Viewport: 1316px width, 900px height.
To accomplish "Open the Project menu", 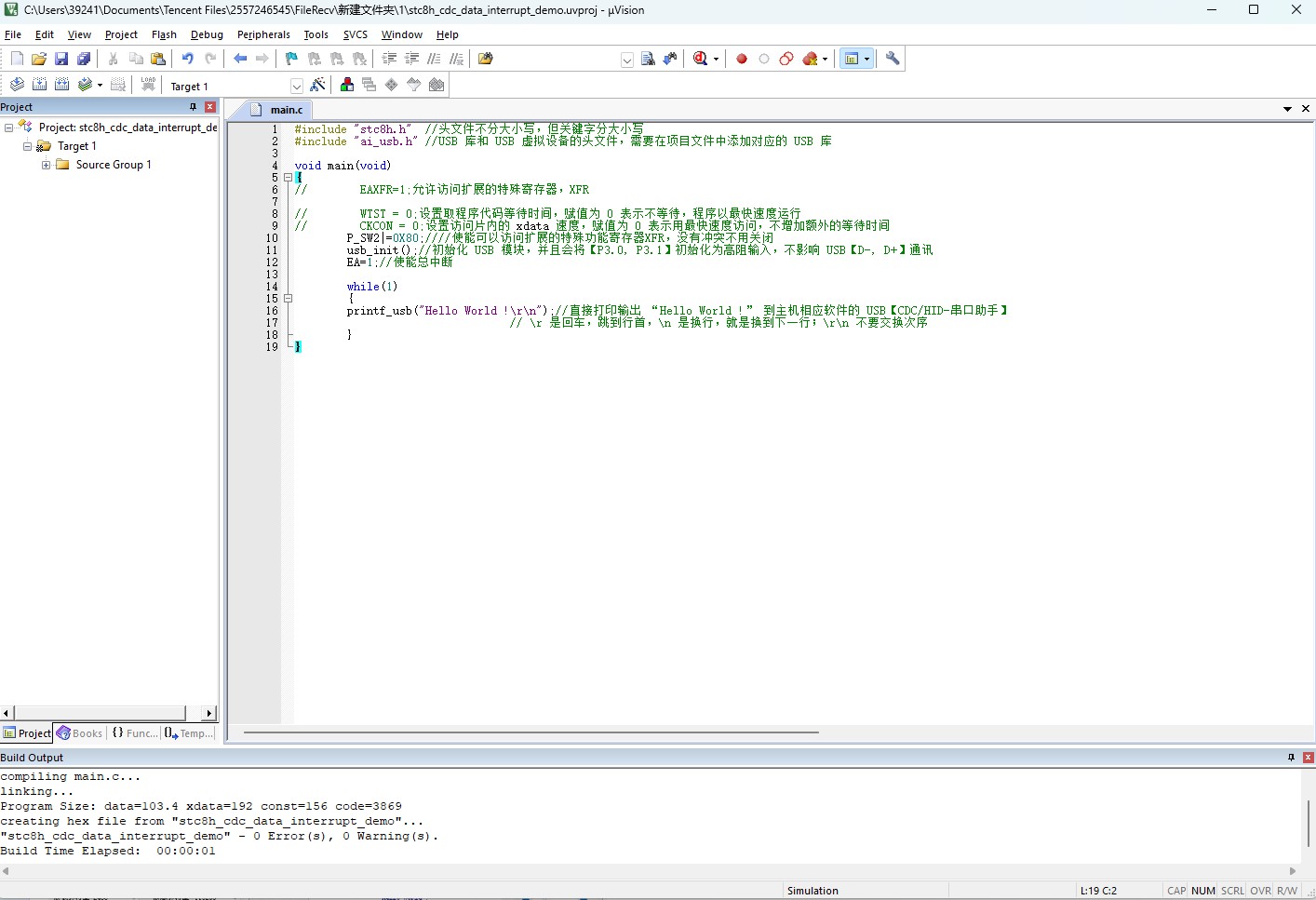I will pyautogui.click(x=121, y=34).
